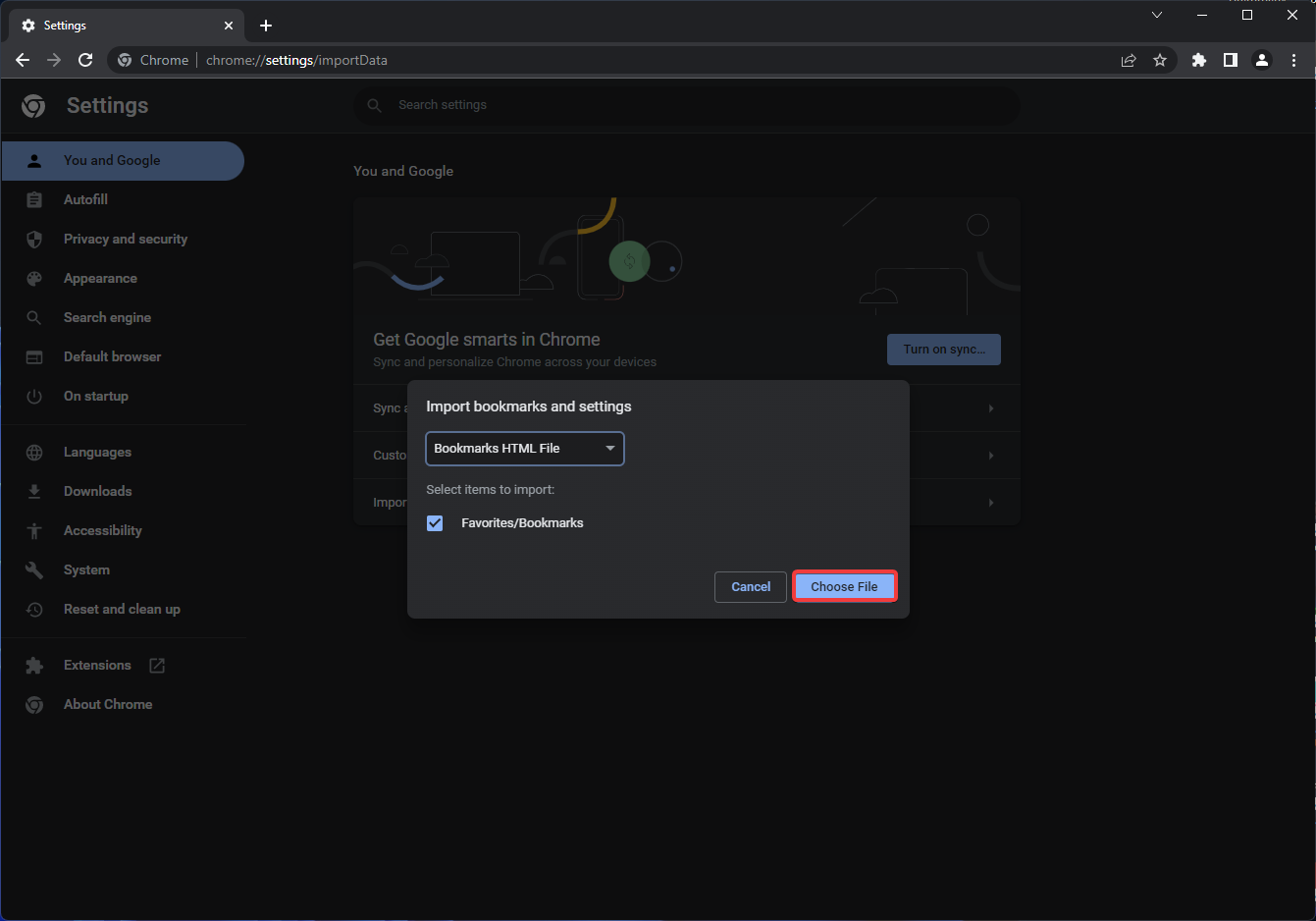This screenshot has width=1316, height=921.
Task: Select You and Google in the sidebar
Action: [x=123, y=160]
